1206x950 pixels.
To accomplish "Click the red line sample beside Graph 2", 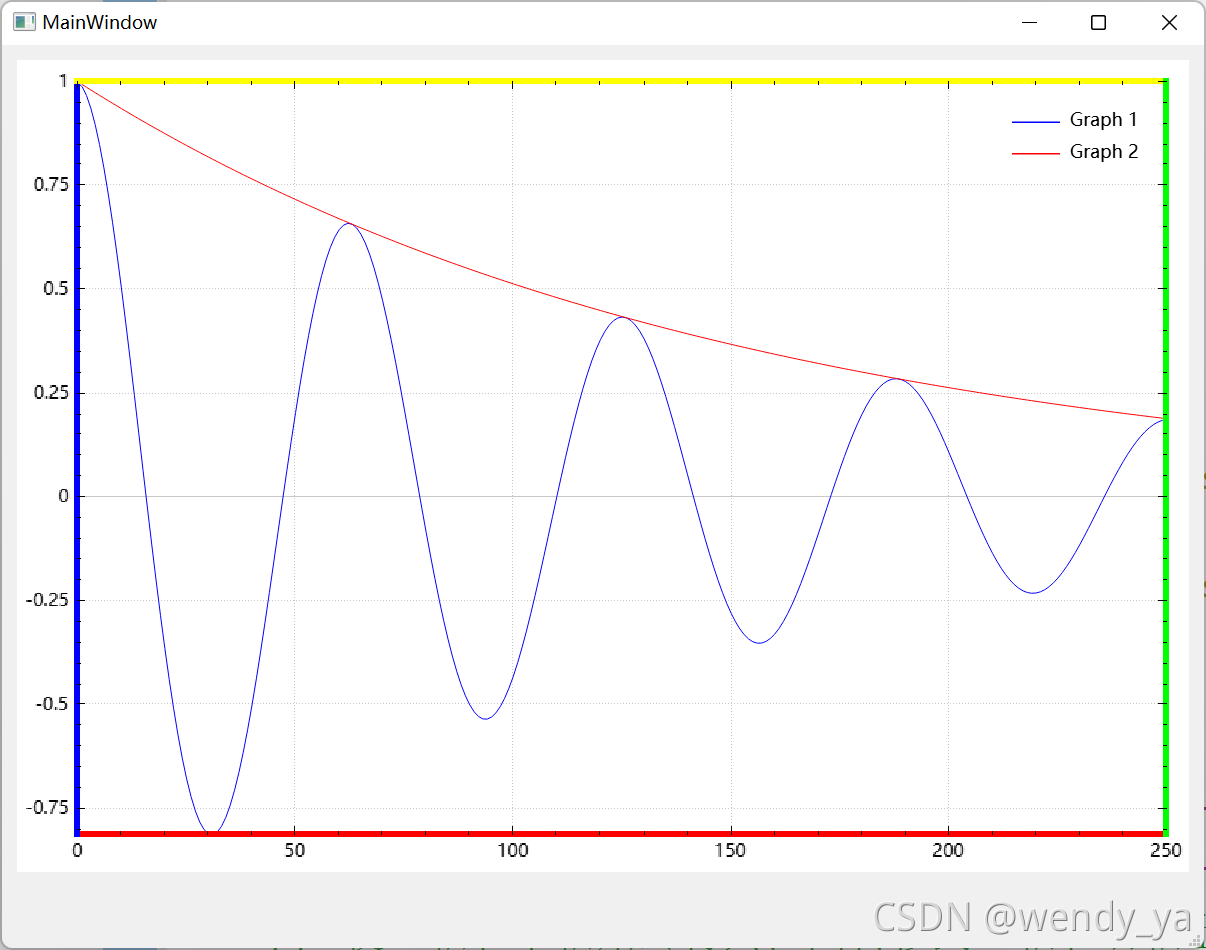I will pos(1036,154).
